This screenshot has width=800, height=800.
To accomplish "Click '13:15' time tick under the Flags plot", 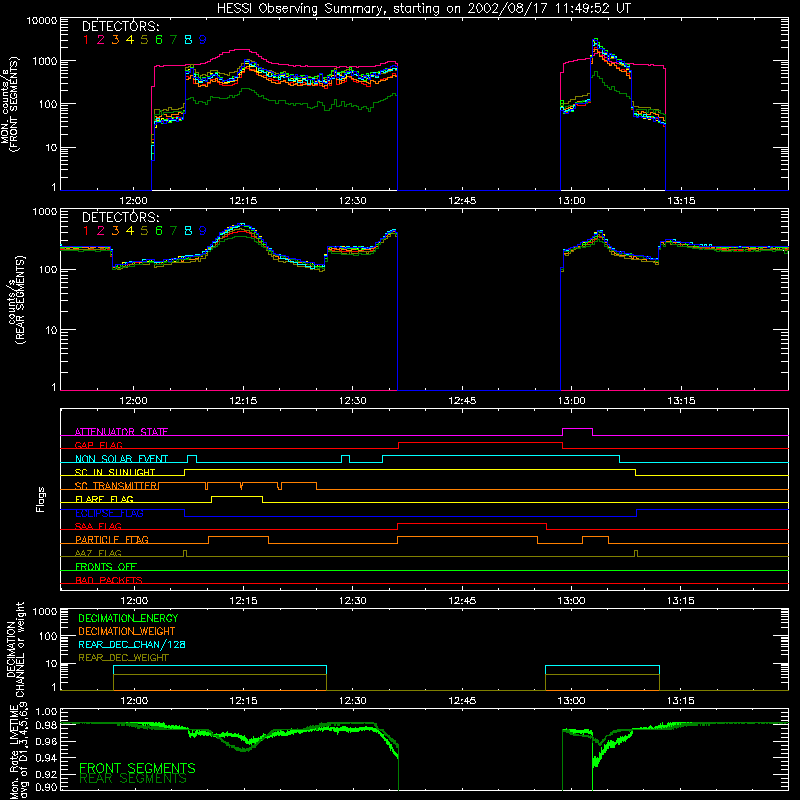I will [x=681, y=601].
